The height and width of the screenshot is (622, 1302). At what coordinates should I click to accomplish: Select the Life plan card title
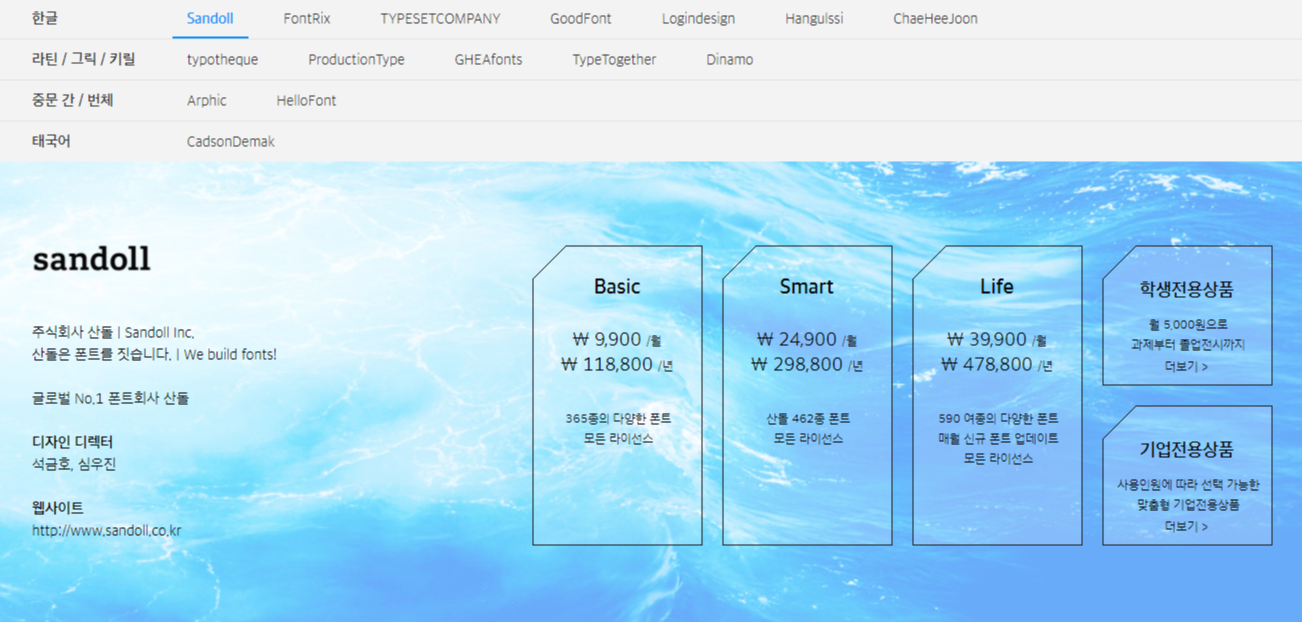(x=997, y=287)
